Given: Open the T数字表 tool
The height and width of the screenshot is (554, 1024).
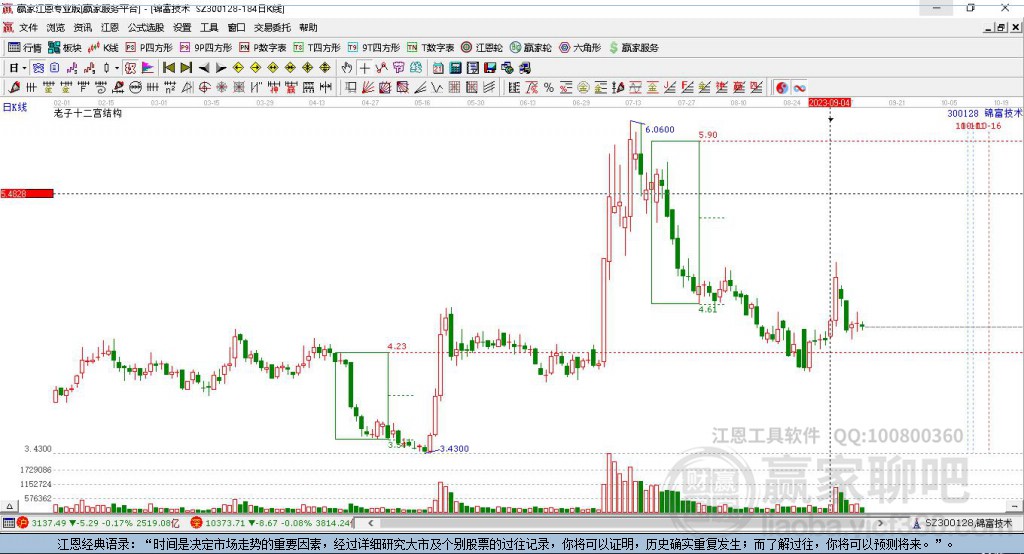Looking at the screenshot, I should [430, 48].
